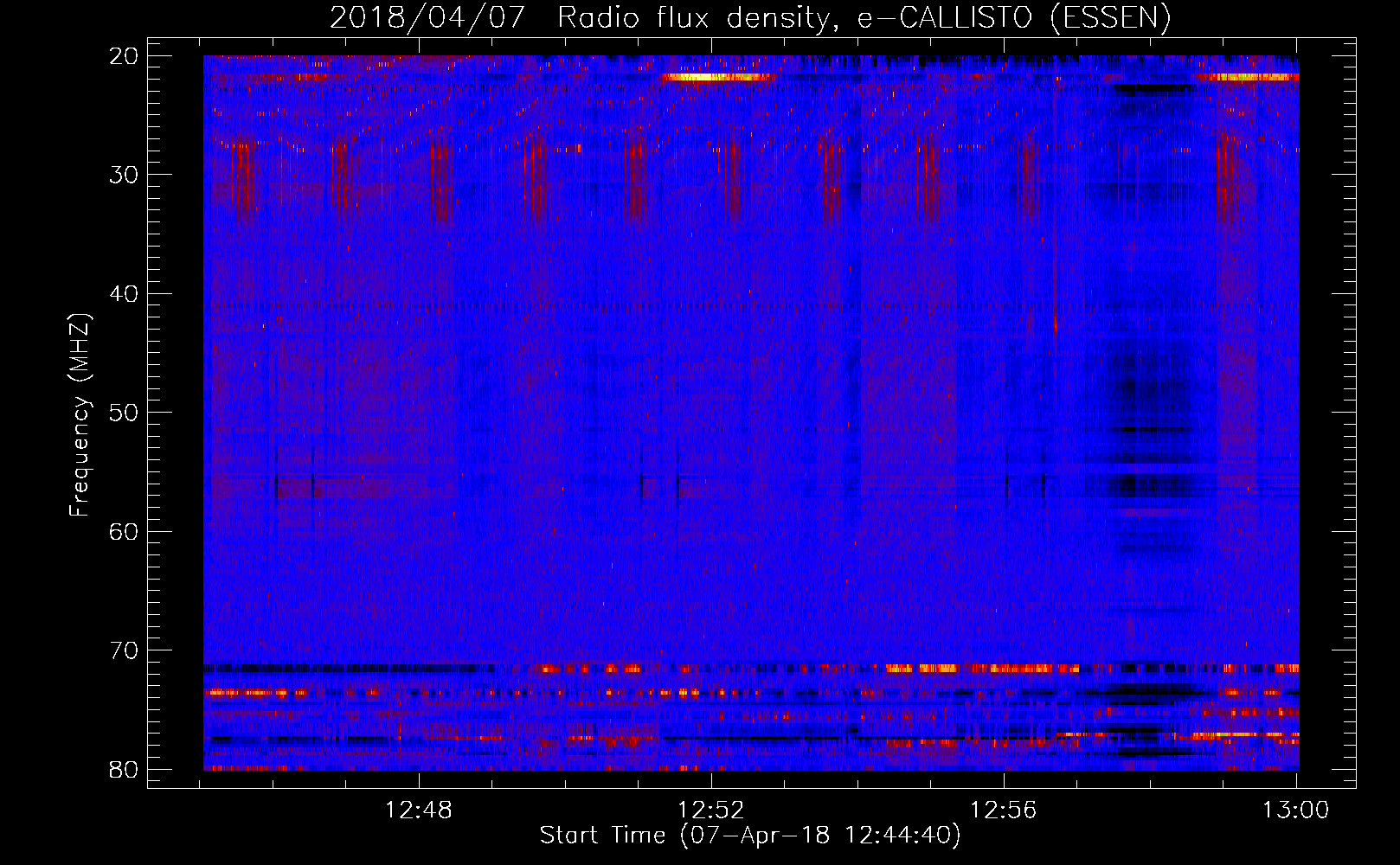
Task: Click the 80 MHz frequency tick label
Action: pos(125,769)
